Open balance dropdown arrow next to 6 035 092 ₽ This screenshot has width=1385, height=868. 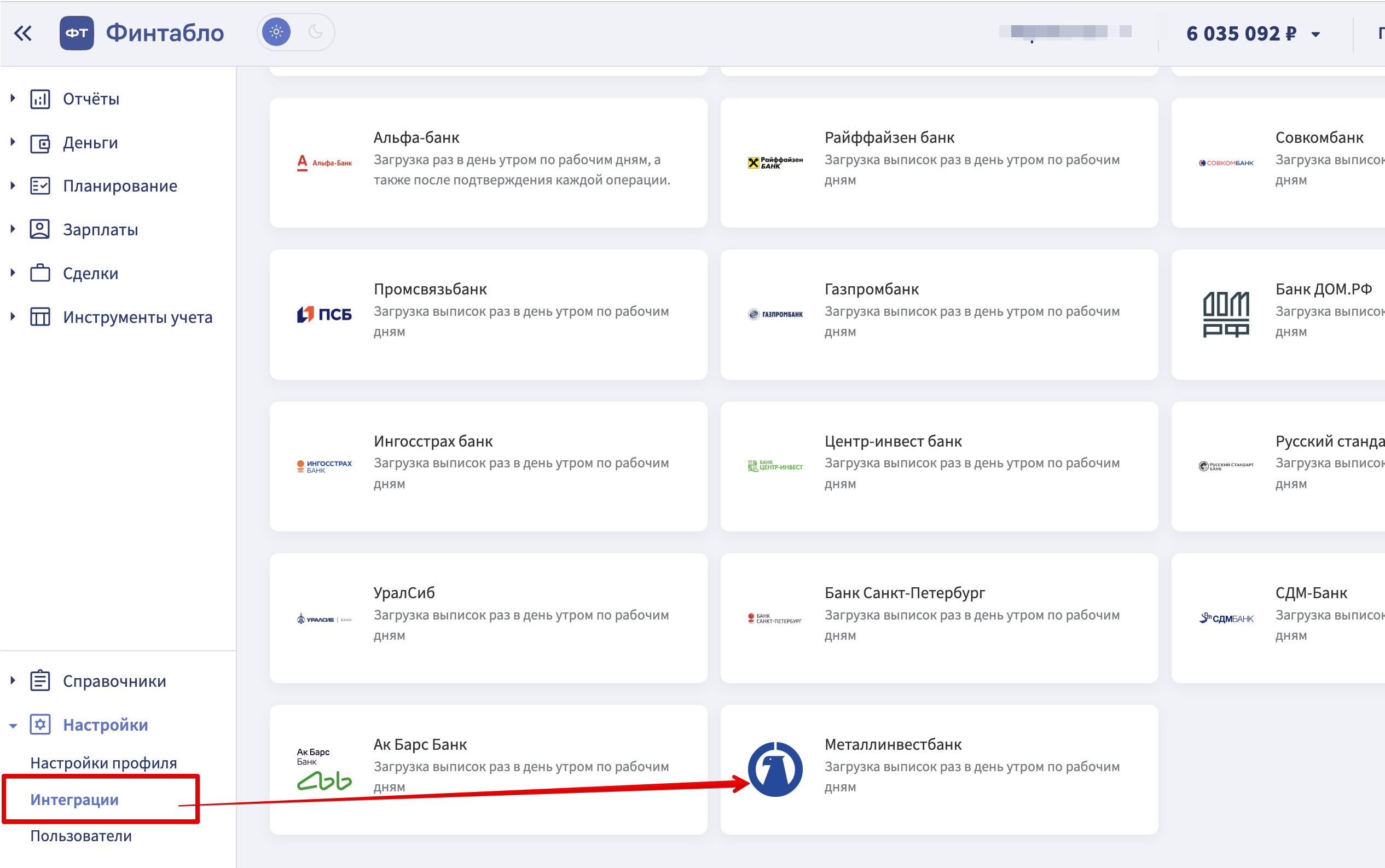(x=1316, y=34)
